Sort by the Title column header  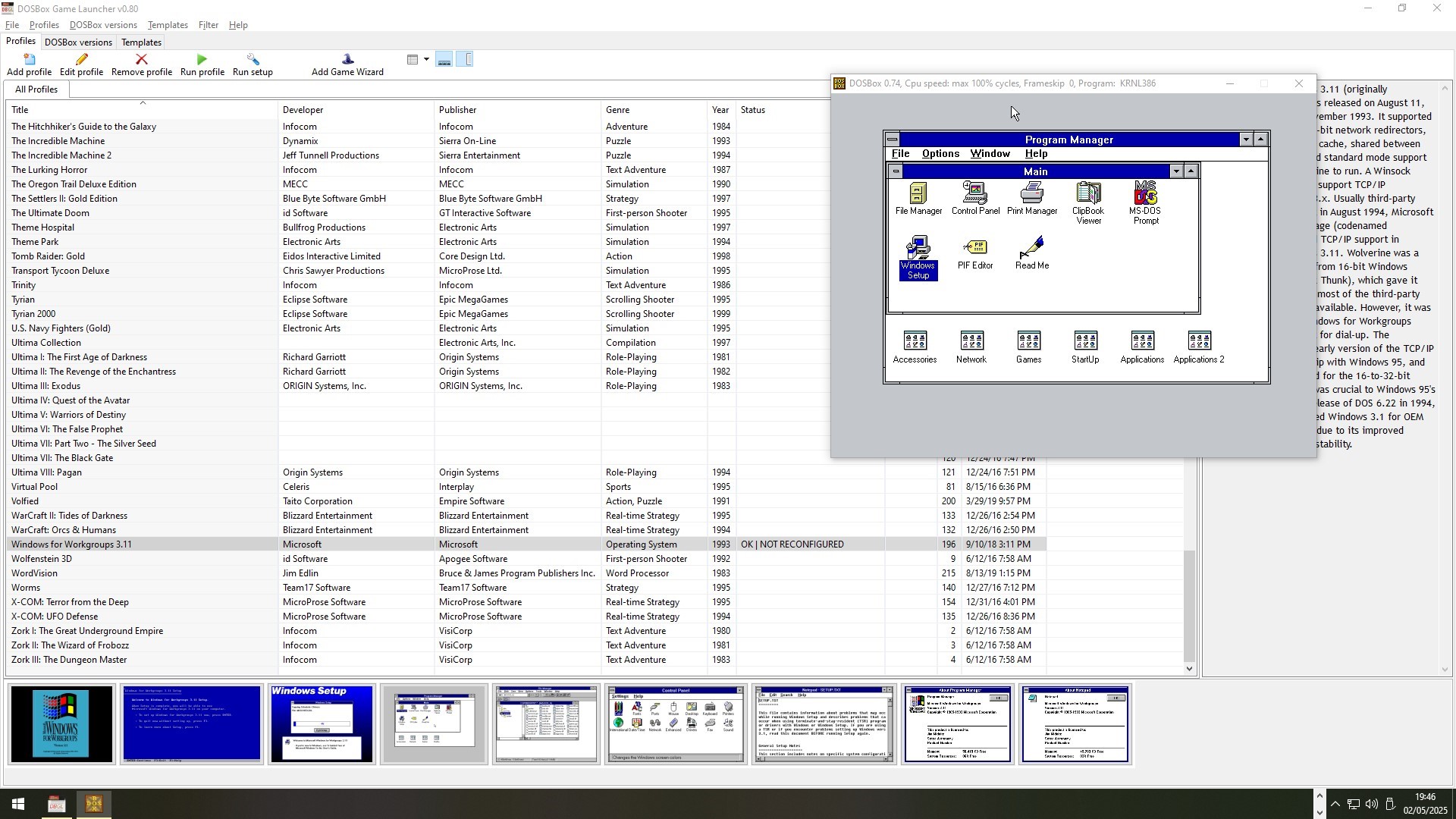(x=142, y=110)
